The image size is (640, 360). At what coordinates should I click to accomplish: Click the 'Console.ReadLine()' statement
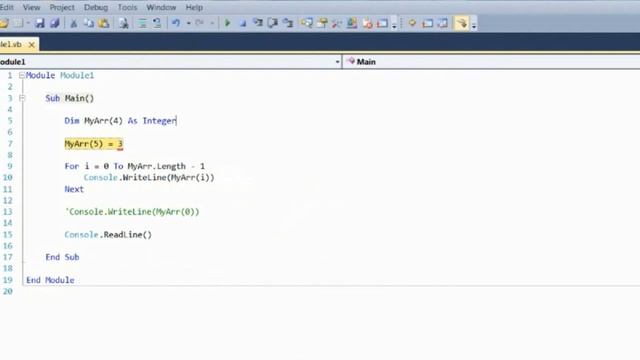[108, 235]
